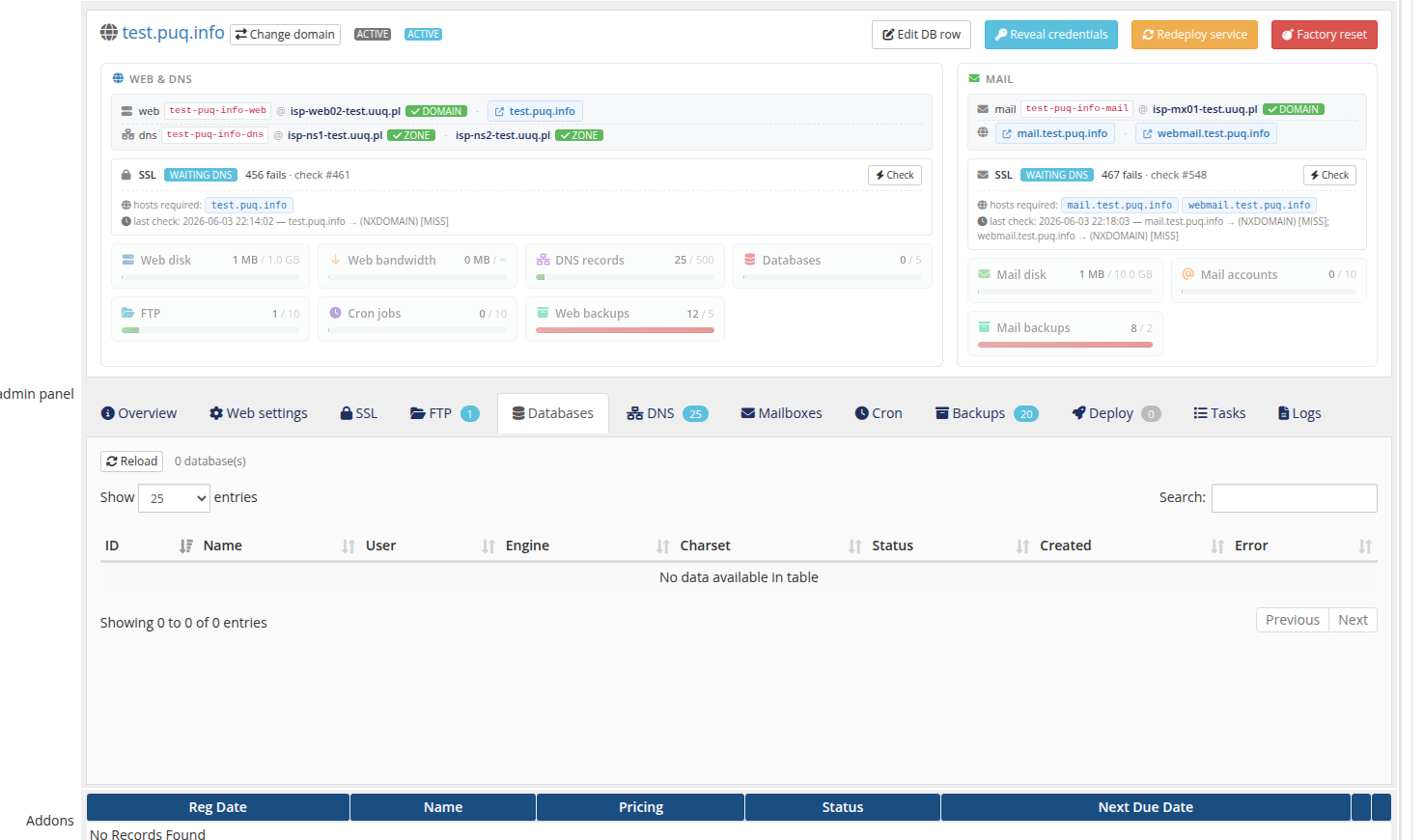The height and width of the screenshot is (840, 1424).
Task: Open the DNS tab
Action: [667, 413]
